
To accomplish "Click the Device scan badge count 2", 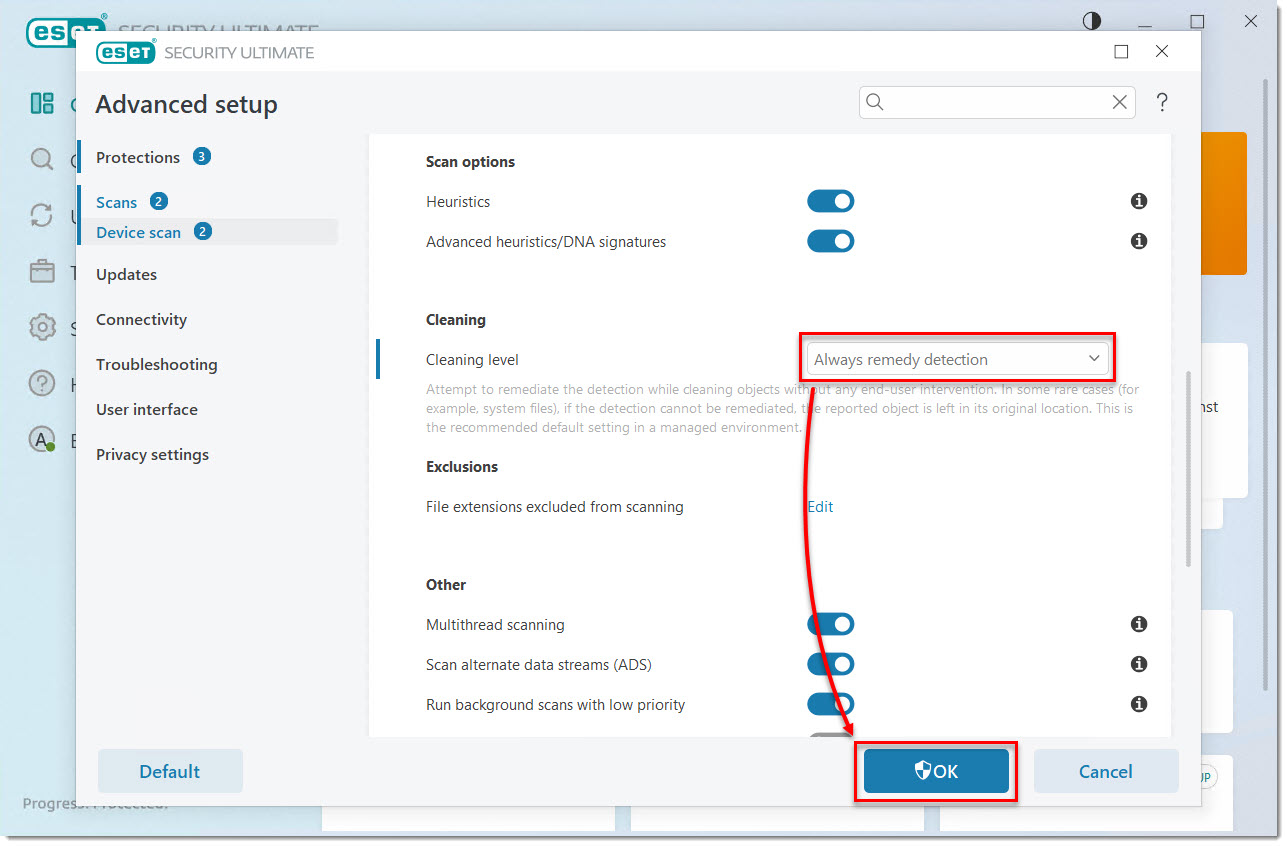I will click(202, 231).
